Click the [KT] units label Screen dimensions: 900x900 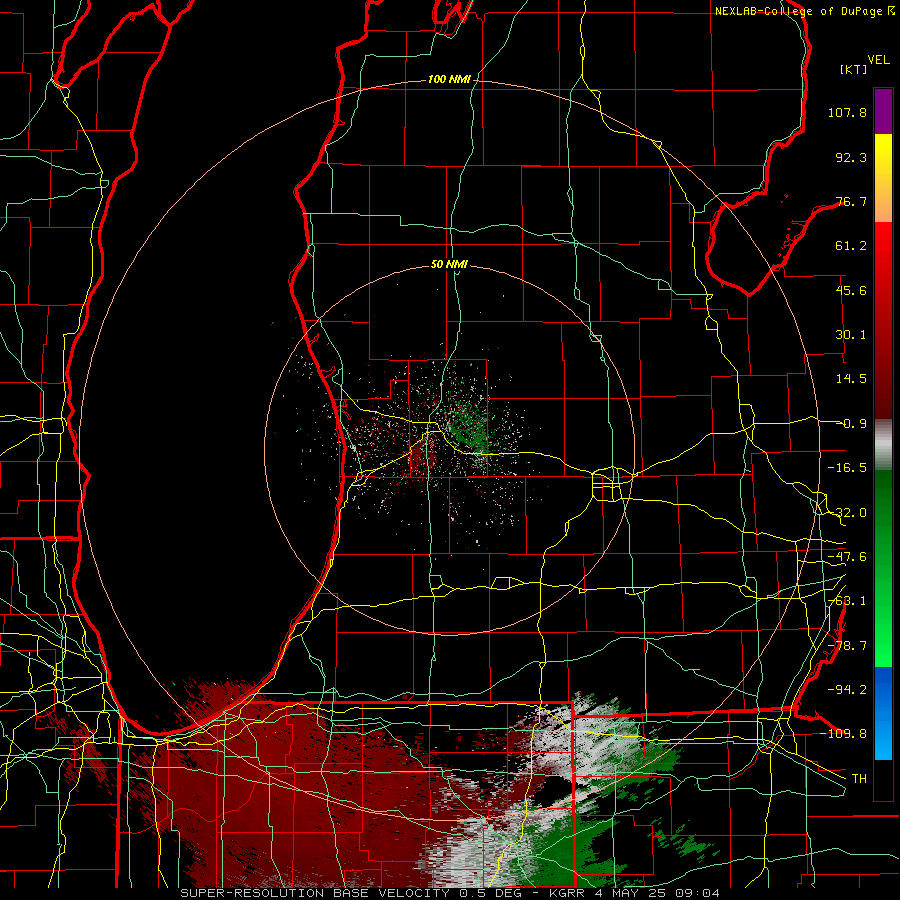pos(854,69)
